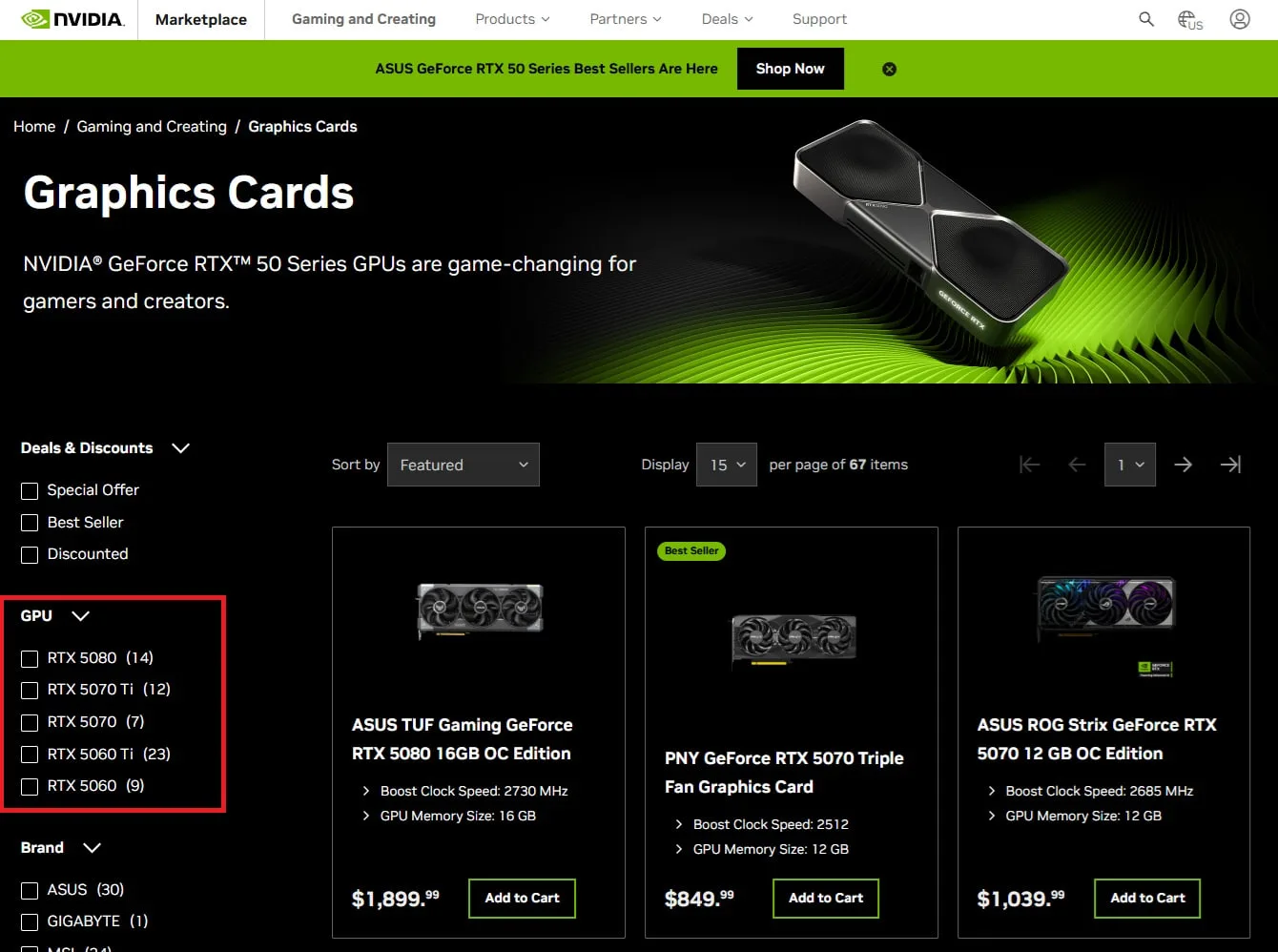The width and height of the screenshot is (1278, 952).
Task: Go to previous page arrow
Action: [1077, 465]
